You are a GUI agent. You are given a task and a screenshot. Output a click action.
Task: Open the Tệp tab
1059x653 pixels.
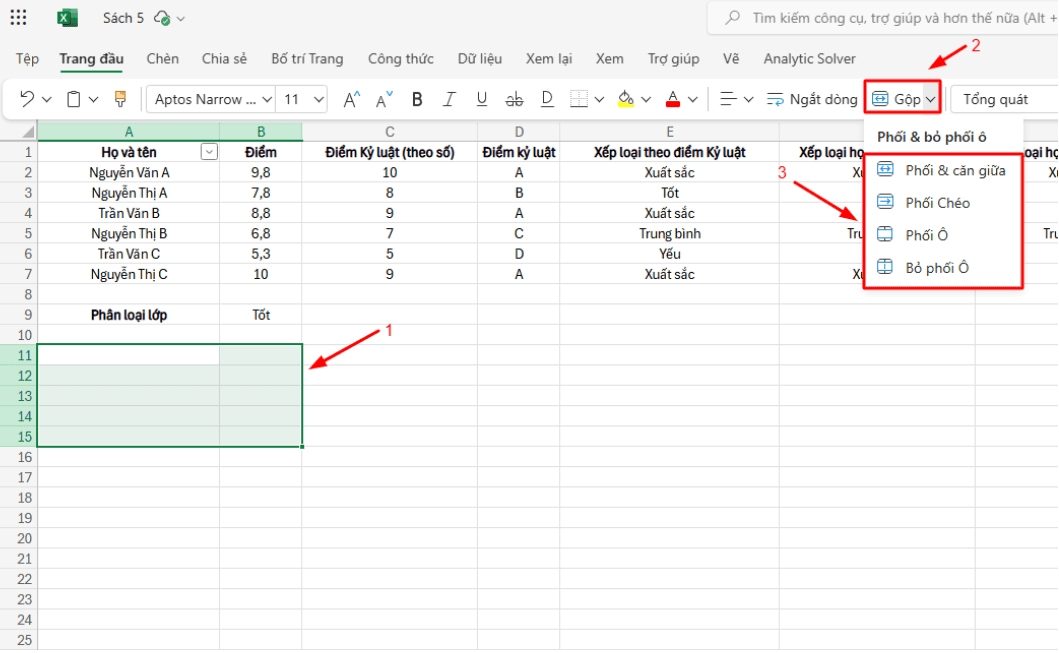27,59
